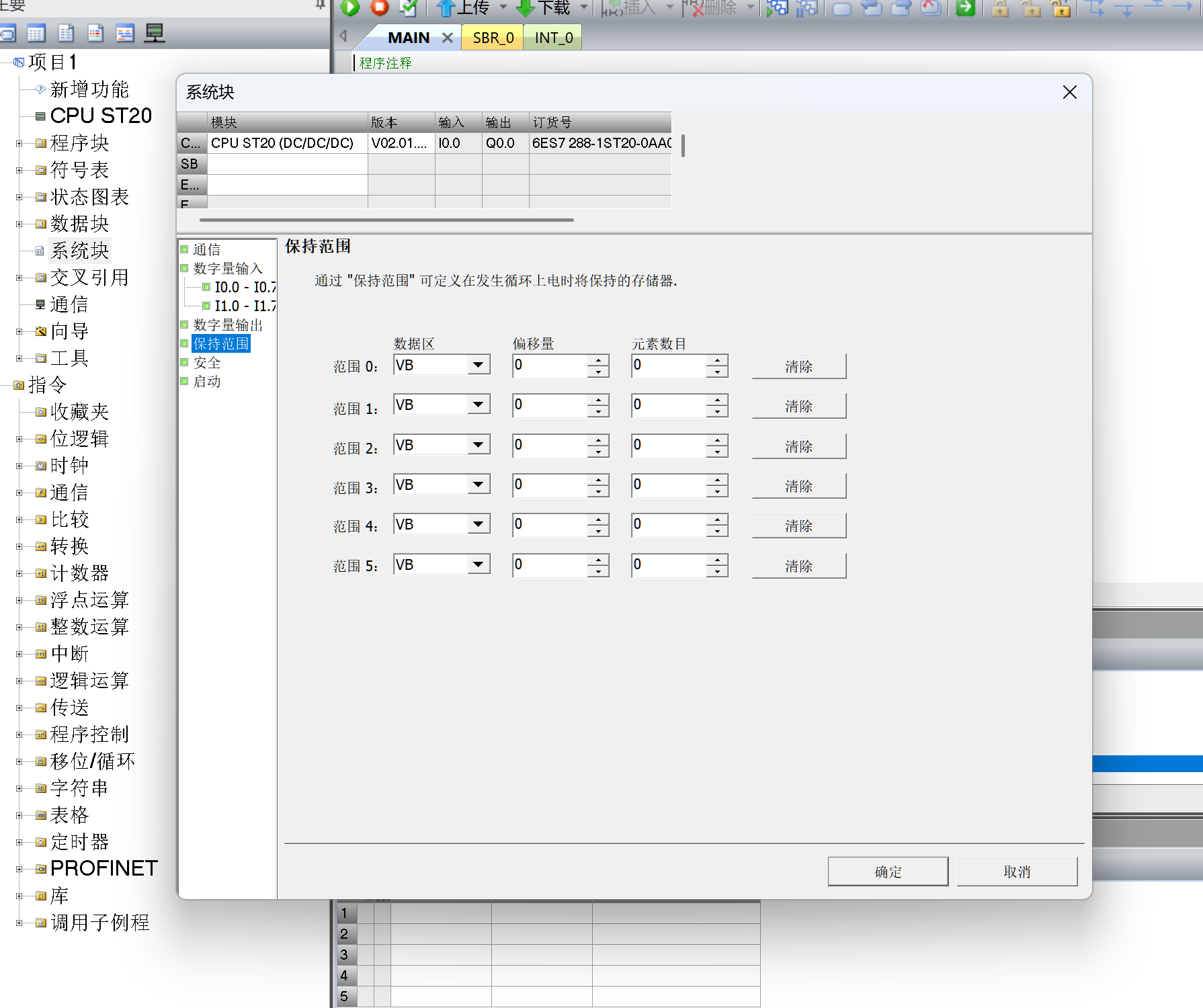Expand the 程序块 tree node

click(x=19, y=143)
